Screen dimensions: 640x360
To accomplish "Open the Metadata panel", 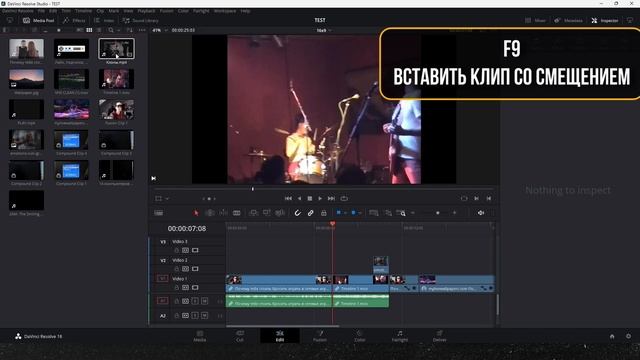I will point(568,20).
